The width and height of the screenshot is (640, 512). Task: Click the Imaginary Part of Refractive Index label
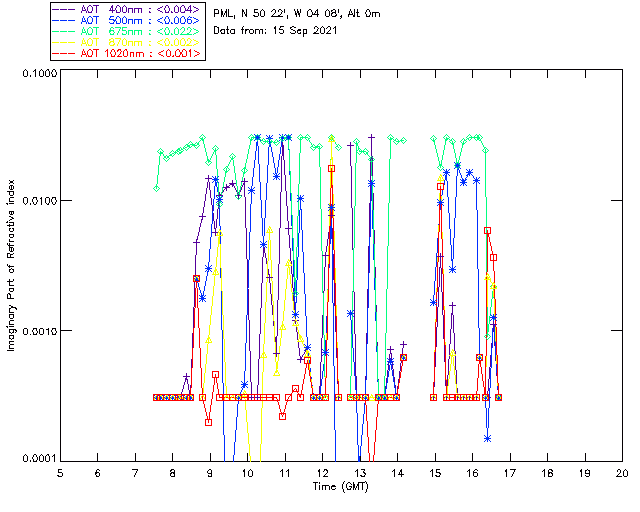point(11,265)
